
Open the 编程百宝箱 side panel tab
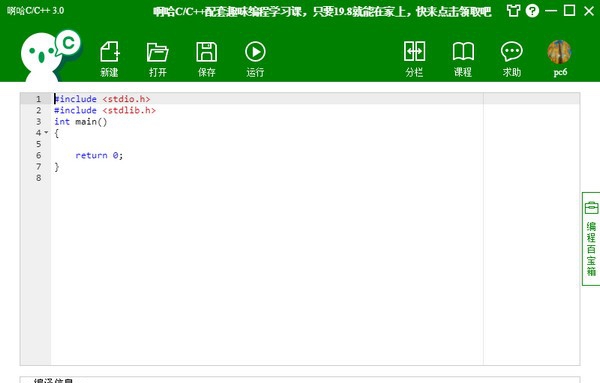591,239
